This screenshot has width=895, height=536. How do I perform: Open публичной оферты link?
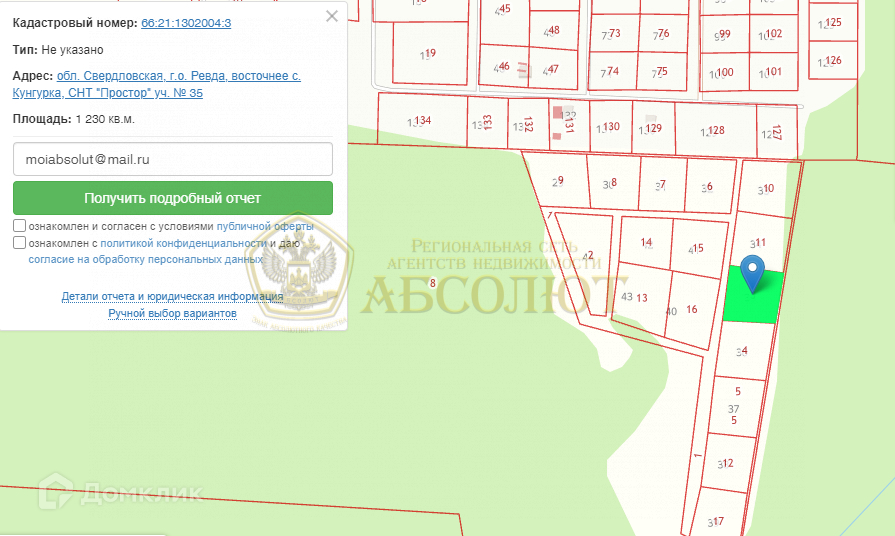pos(265,226)
